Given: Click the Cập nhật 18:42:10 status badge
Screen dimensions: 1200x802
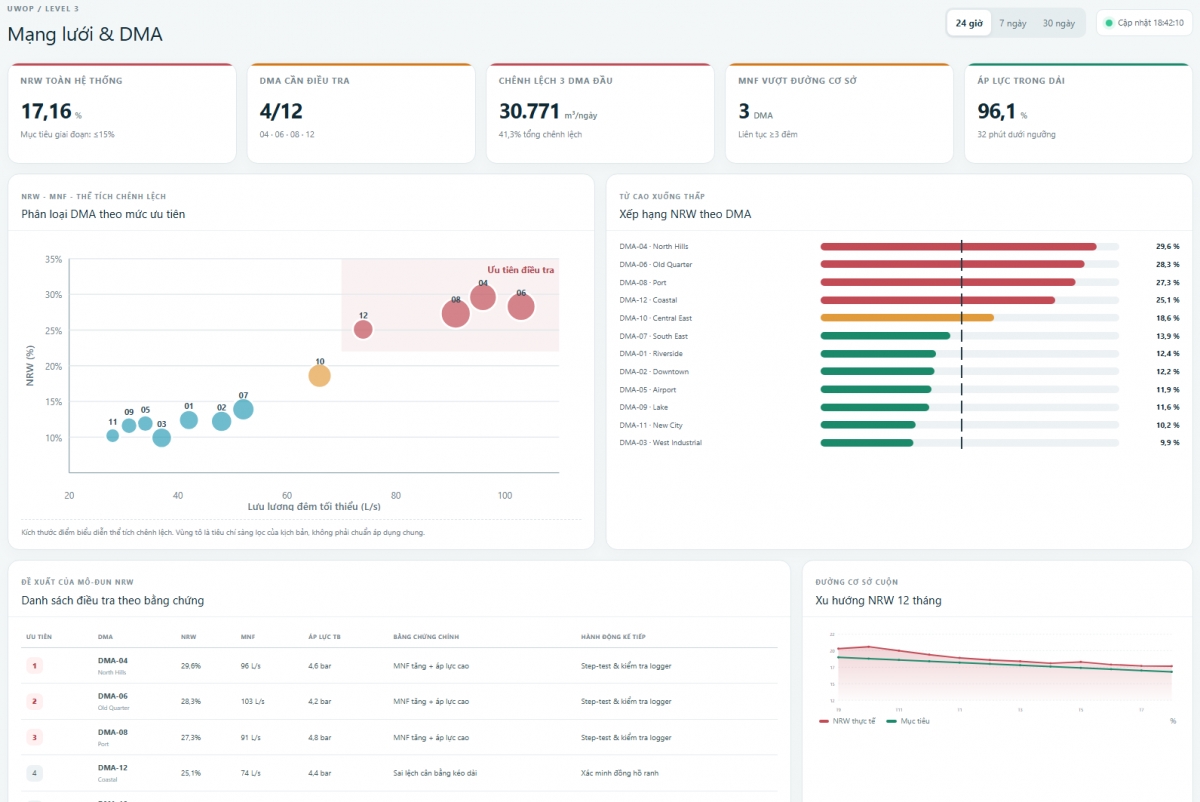Looking at the screenshot, I should (x=1144, y=23).
